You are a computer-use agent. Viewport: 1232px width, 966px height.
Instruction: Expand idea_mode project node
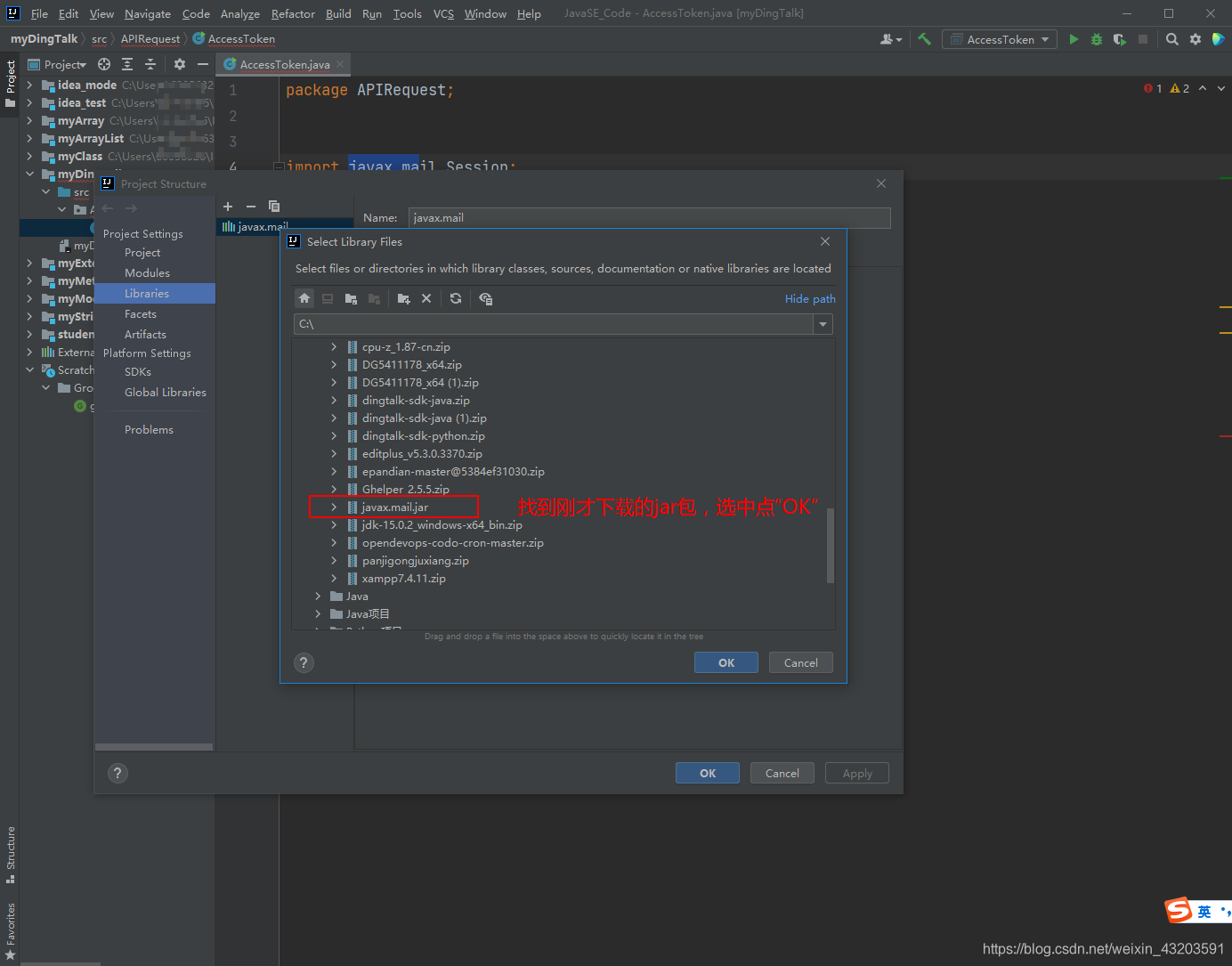click(29, 85)
